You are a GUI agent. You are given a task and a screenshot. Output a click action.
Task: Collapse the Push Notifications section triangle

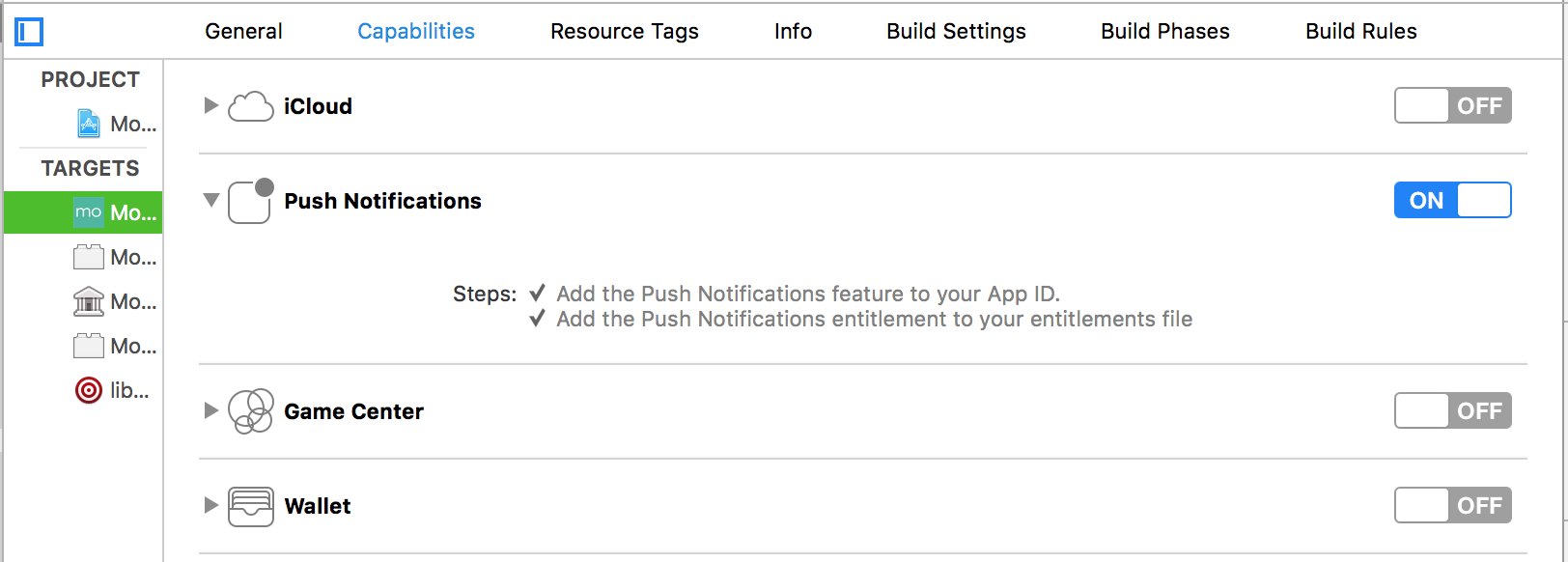211,200
